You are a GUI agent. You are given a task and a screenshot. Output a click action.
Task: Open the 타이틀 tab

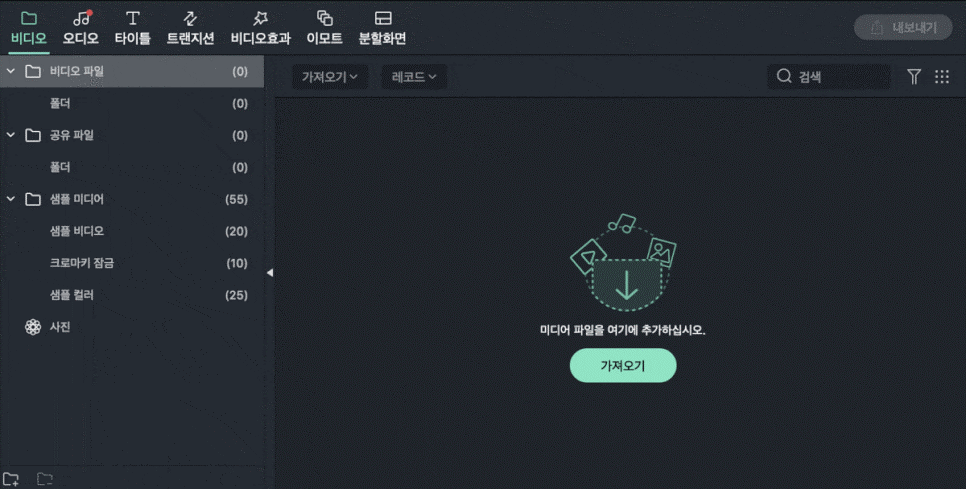point(132,28)
